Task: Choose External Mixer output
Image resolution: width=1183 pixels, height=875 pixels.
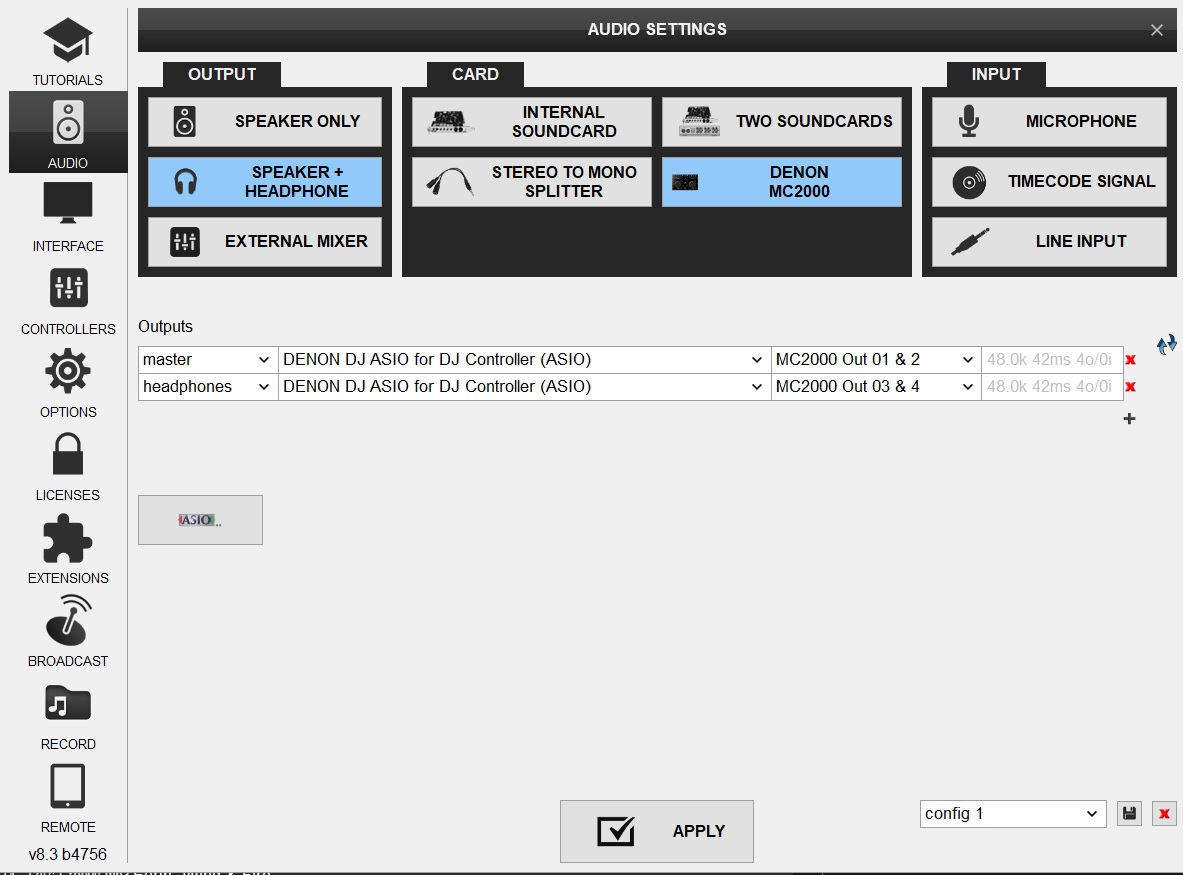Action: (x=265, y=241)
